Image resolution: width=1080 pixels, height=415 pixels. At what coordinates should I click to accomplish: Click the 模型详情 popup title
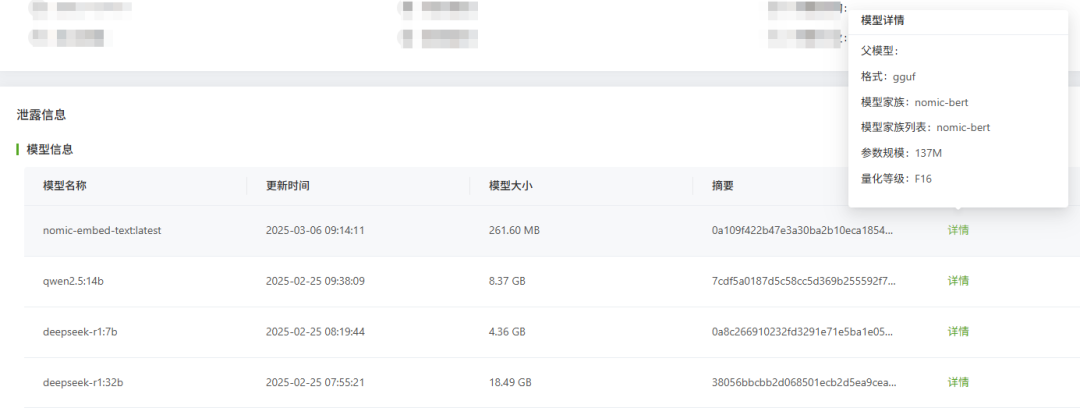pos(882,21)
